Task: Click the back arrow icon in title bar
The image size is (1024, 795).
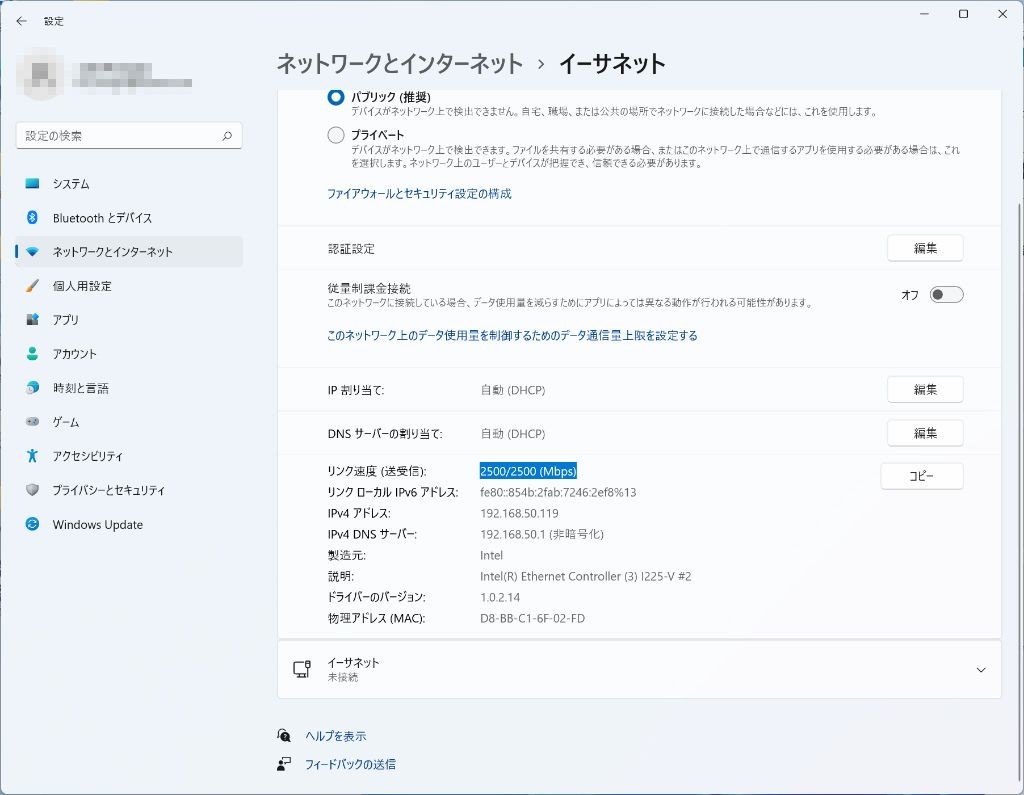Action: [21, 20]
